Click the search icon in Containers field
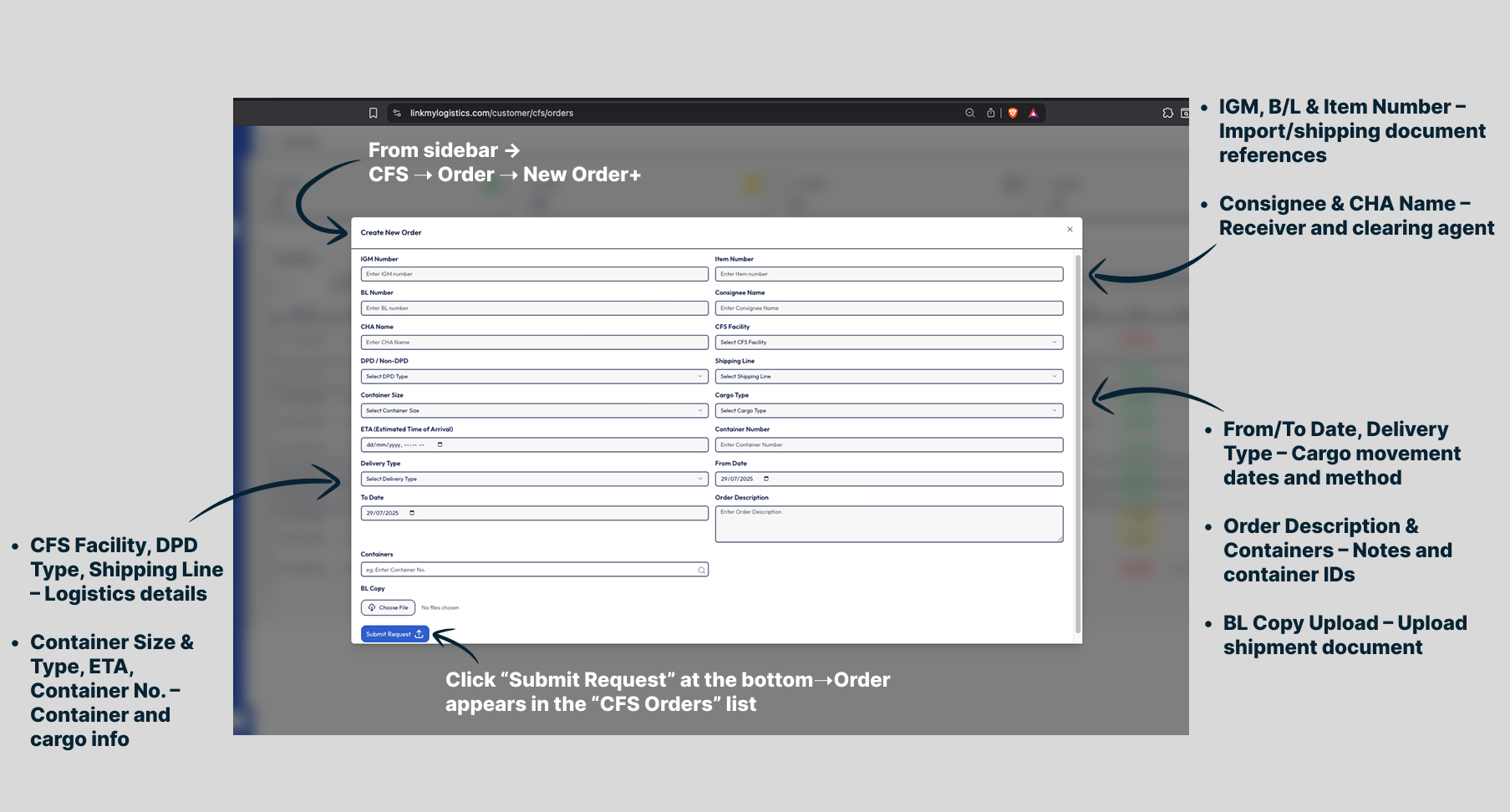The image size is (1510, 812). click(x=701, y=570)
